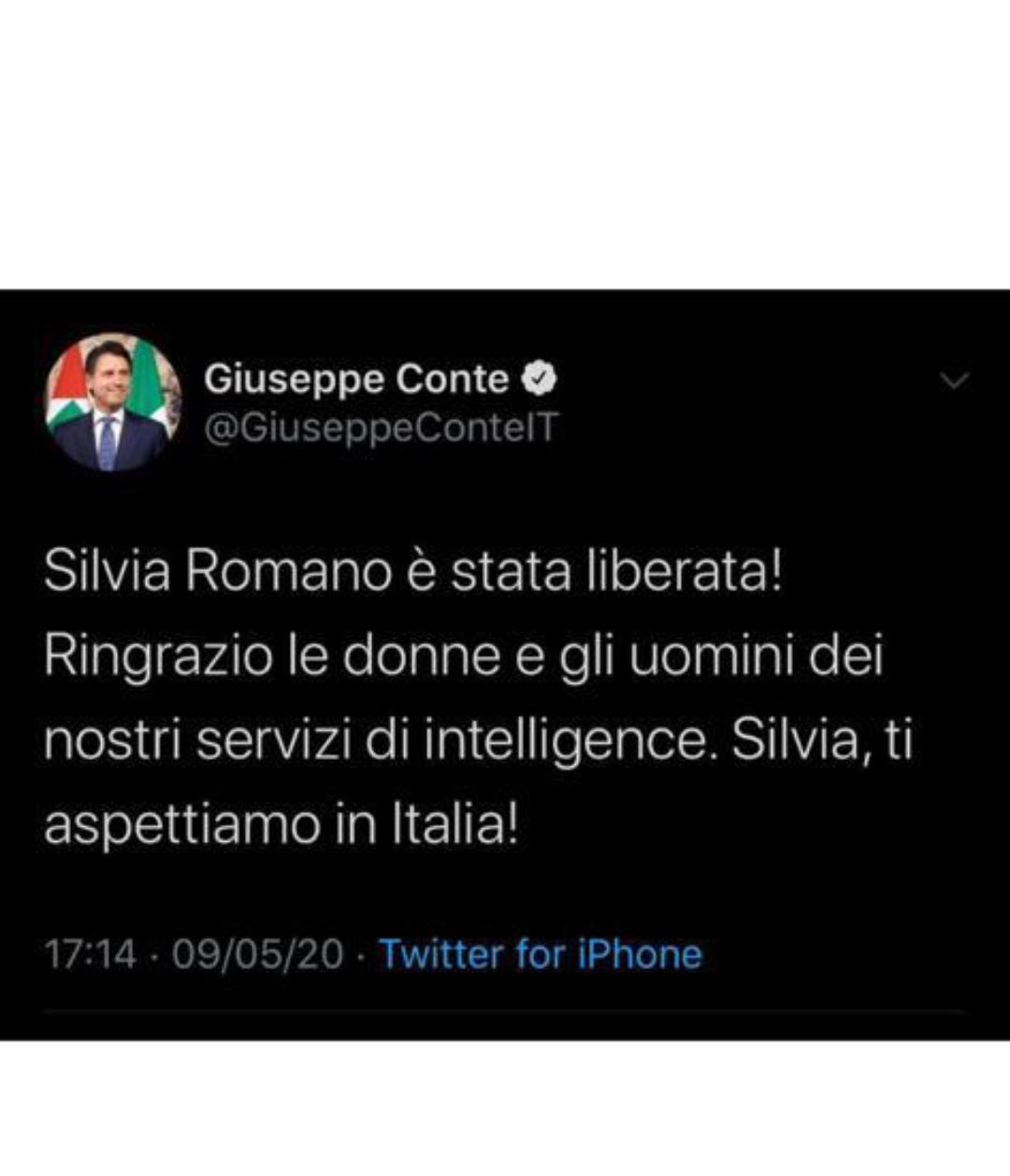Open Giuseppe Conte's profile picture
Image resolution: width=1010 pixels, height=1176 pixels.
pos(114,402)
